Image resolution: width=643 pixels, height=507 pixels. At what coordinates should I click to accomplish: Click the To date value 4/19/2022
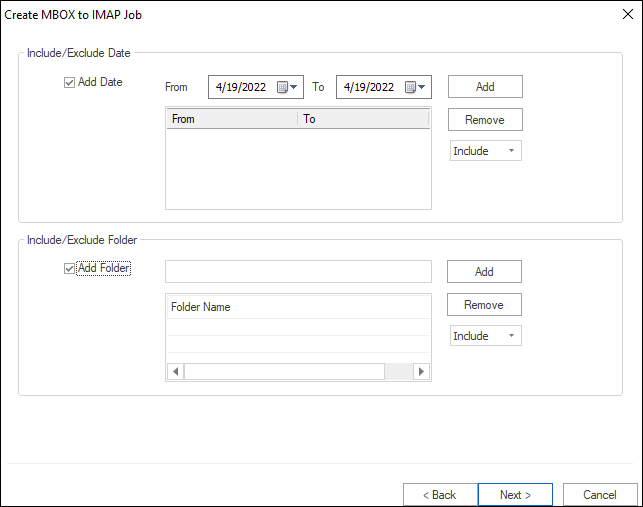coord(369,87)
